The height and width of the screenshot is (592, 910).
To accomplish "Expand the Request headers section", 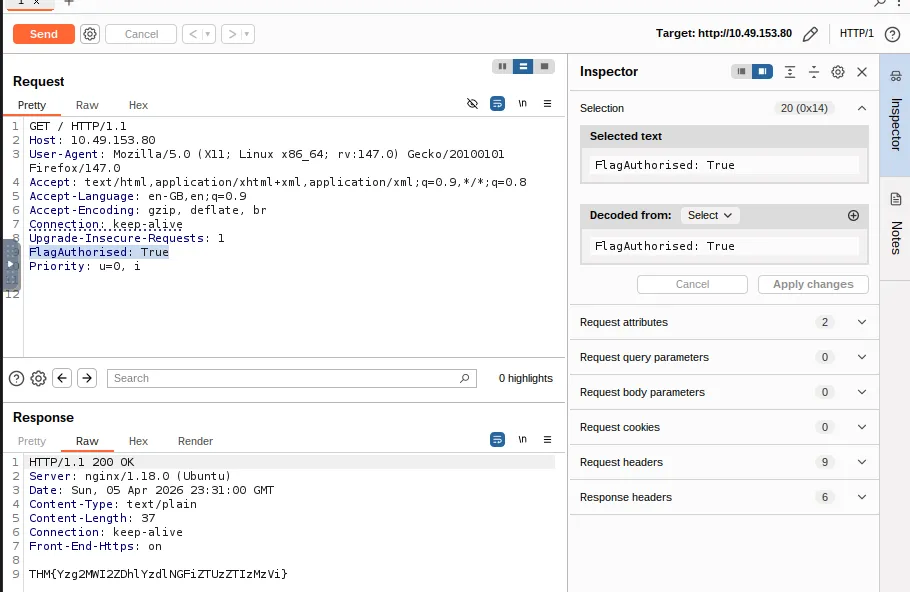I will [861, 462].
